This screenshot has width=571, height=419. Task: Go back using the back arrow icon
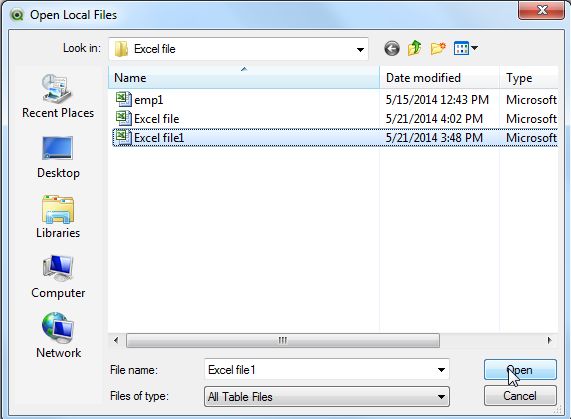click(392, 48)
